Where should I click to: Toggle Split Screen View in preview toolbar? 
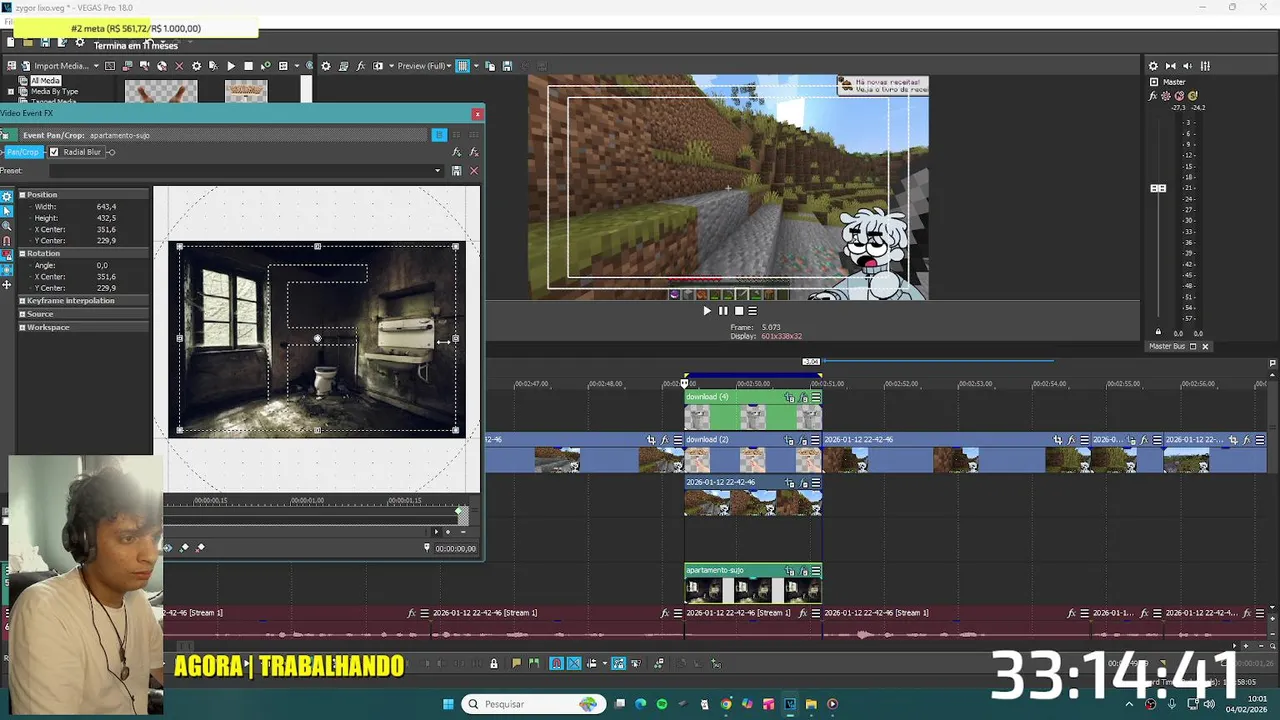[x=378, y=66]
